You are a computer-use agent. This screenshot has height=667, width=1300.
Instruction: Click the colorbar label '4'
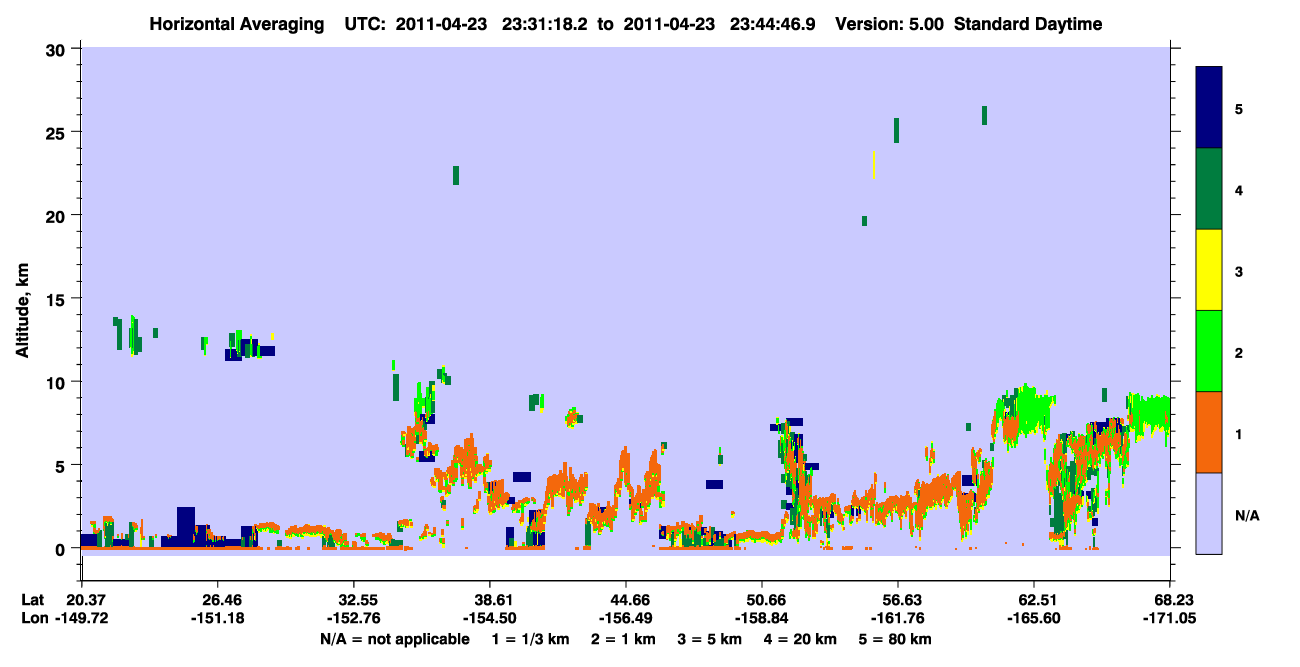point(1238,190)
